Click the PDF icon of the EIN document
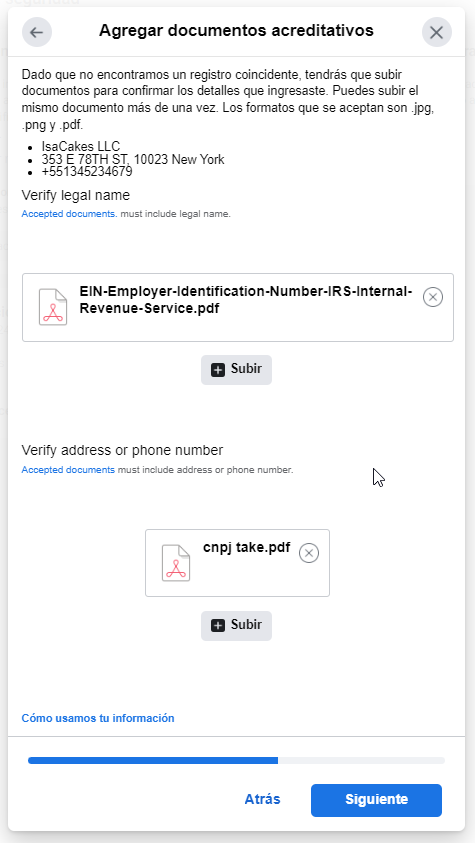475x843 pixels. pyautogui.click(x=53, y=307)
